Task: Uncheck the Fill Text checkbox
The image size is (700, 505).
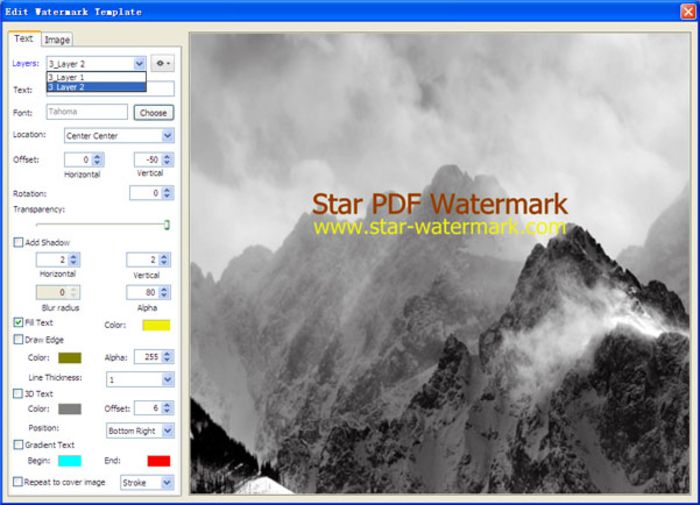Action: click(18, 322)
